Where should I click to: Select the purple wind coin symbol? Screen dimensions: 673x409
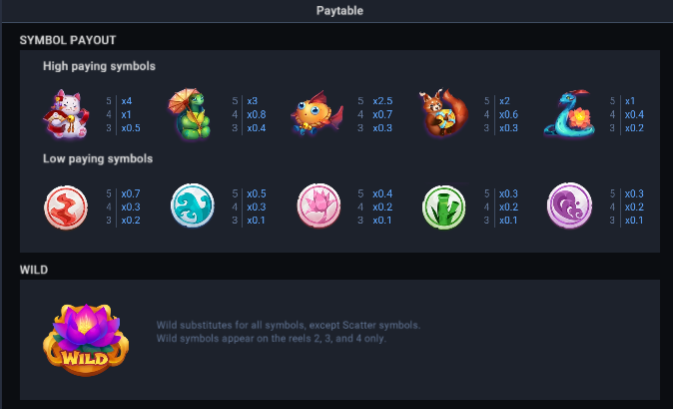(x=570, y=205)
